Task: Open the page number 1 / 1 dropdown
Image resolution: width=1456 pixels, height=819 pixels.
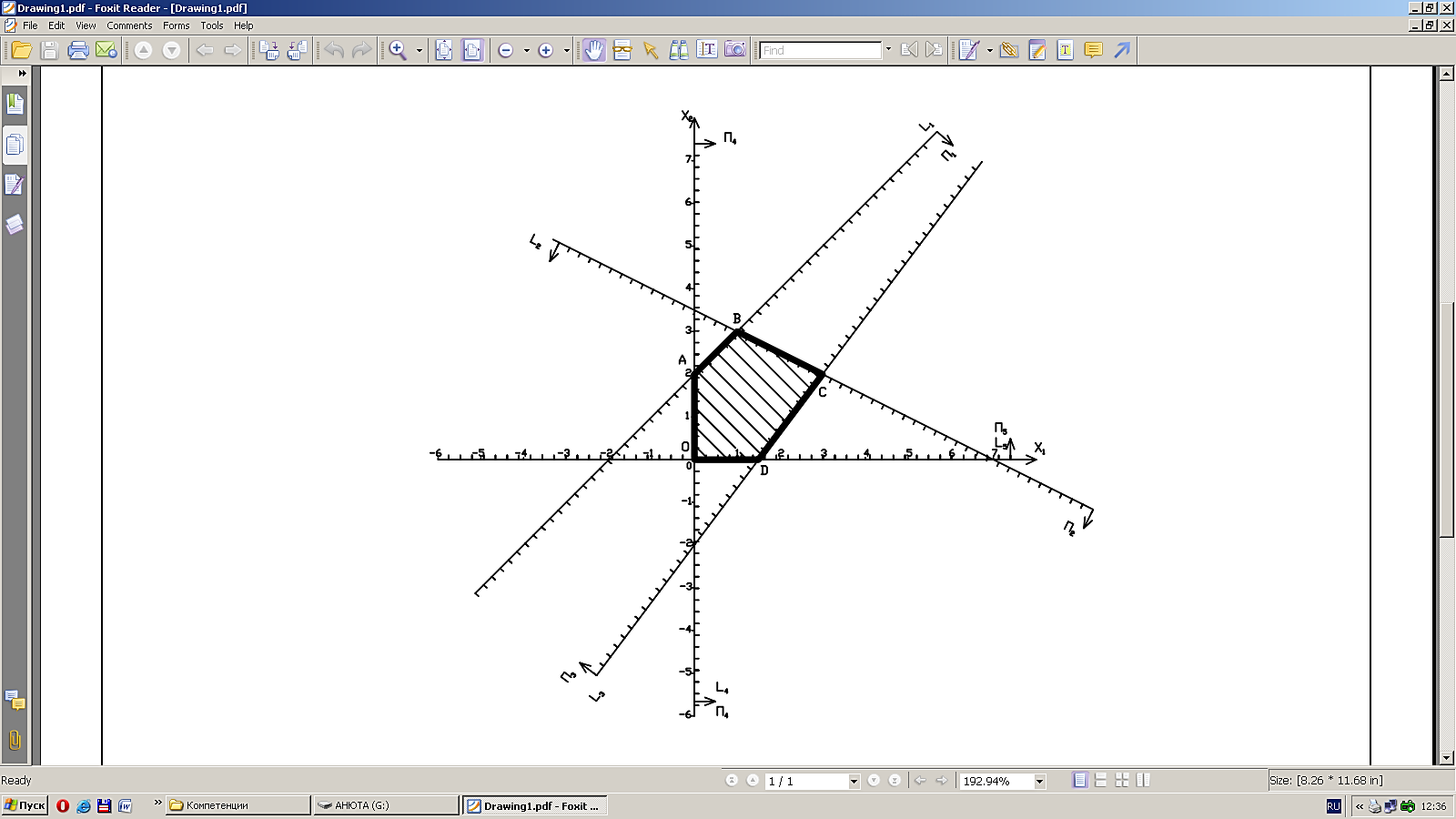Action: point(854,782)
